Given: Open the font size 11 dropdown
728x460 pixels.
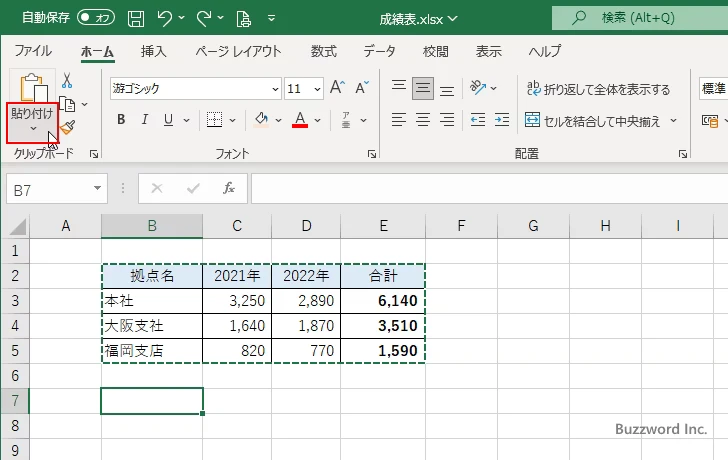Looking at the screenshot, I should pos(318,89).
